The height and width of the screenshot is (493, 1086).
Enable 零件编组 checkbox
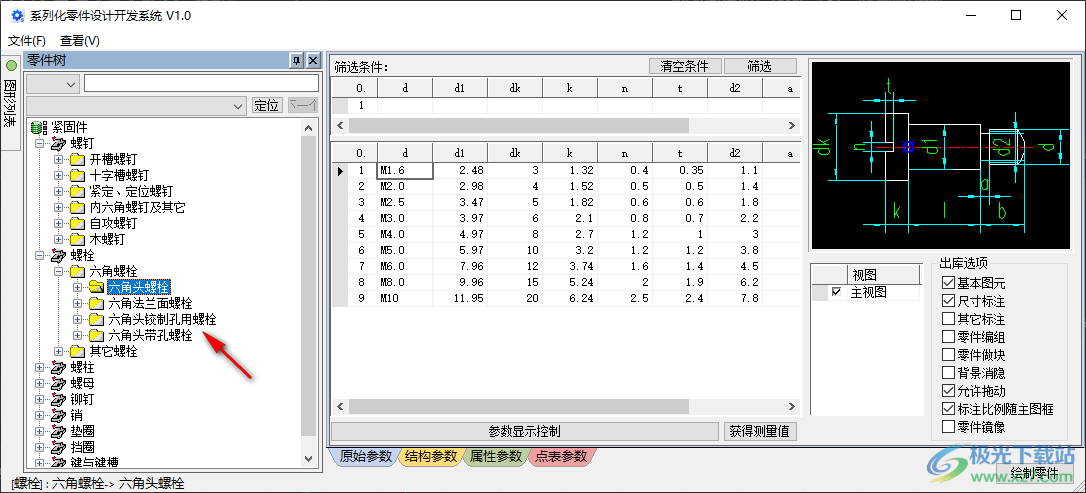[x=948, y=337]
